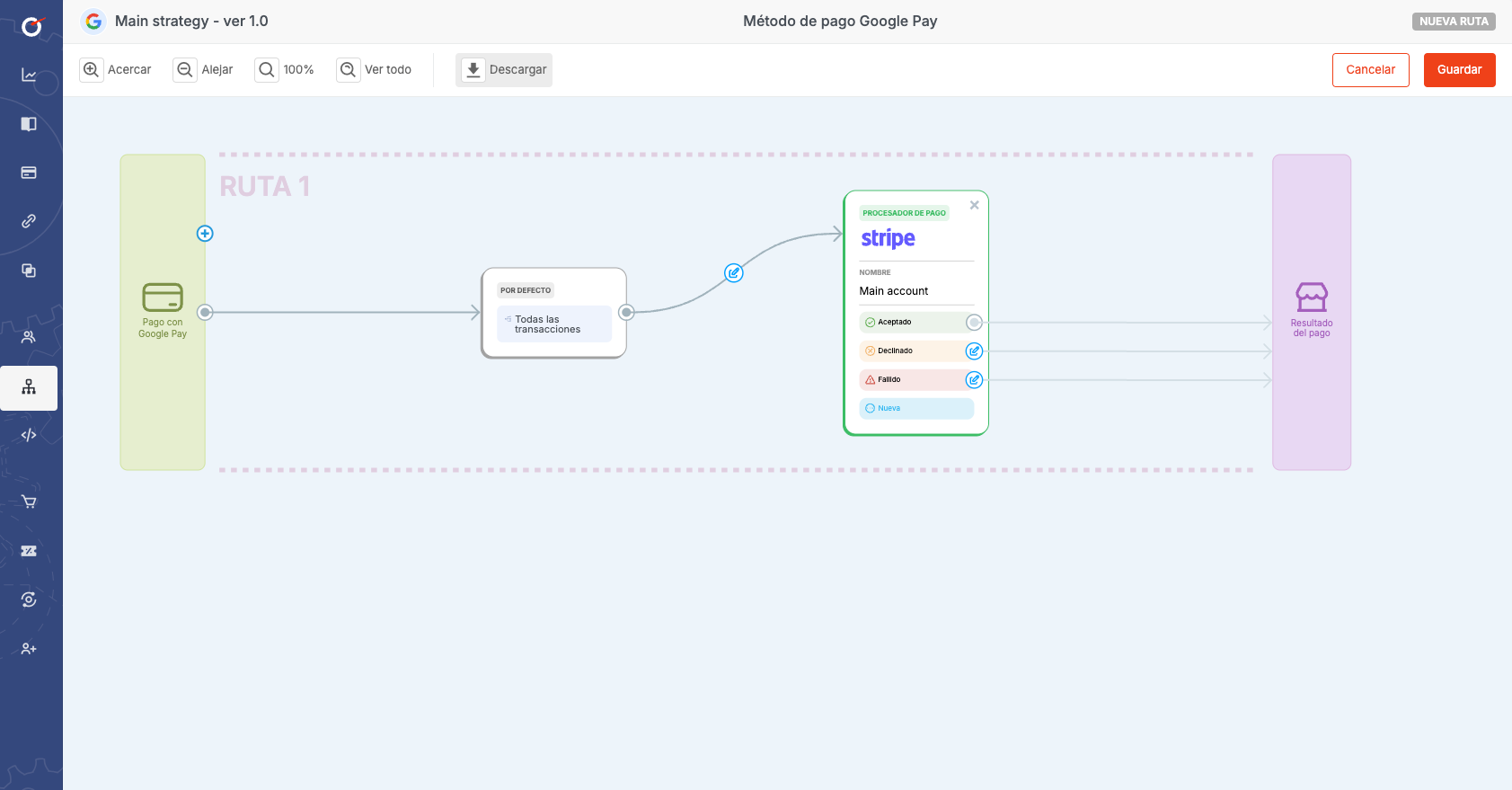Zoom out with Alejar
Image resolution: width=1512 pixels, height=790 pixels.
(x=204, y=69)
